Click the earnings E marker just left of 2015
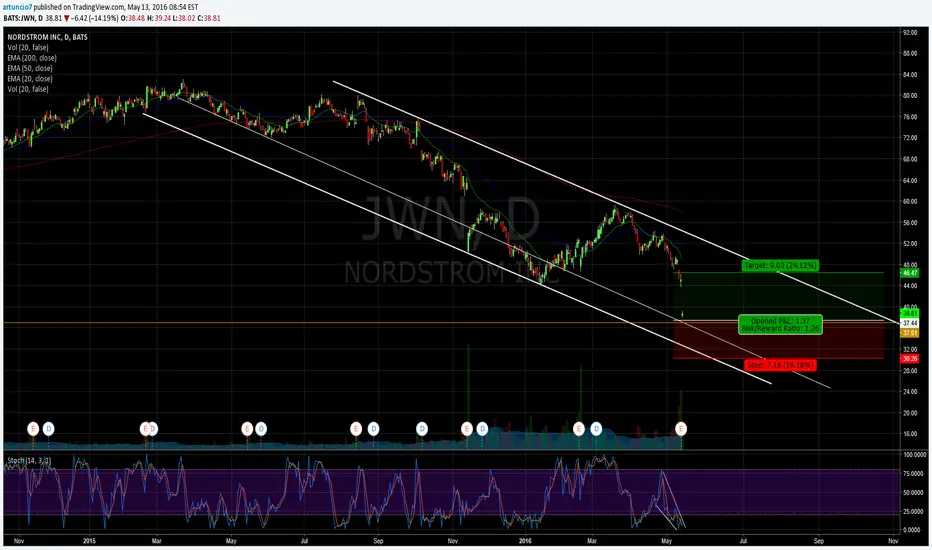Screen dimensions: 932x550 pyautogui.click(x=33, y=428)
